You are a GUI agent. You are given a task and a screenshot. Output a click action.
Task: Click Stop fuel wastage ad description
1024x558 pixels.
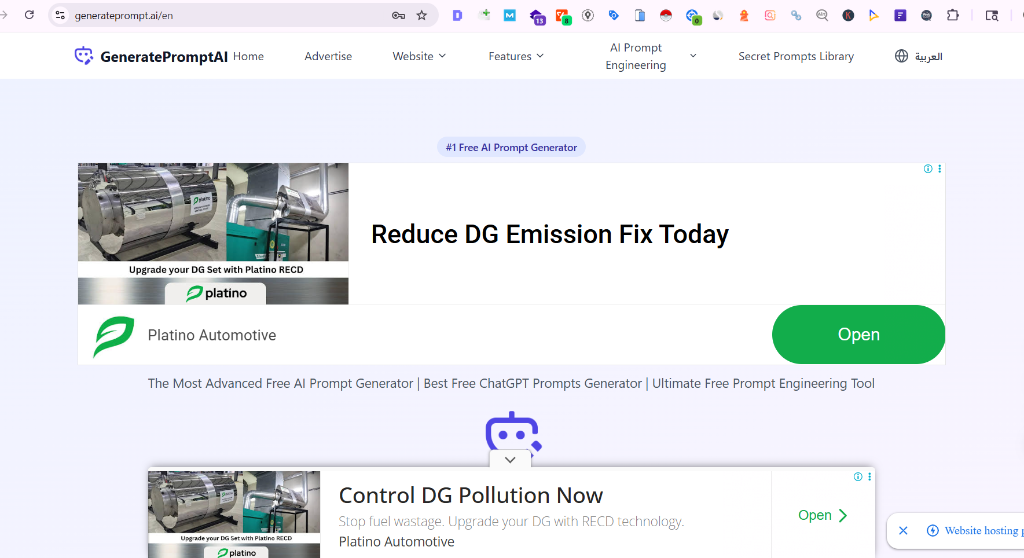pyautogui.click(x=511, y=521)
